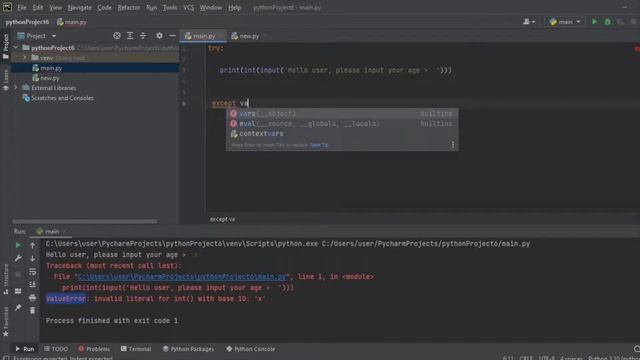This screenshot has width=640, height=360.
Task: Open the VCS menu
Action: click(189, 7)
